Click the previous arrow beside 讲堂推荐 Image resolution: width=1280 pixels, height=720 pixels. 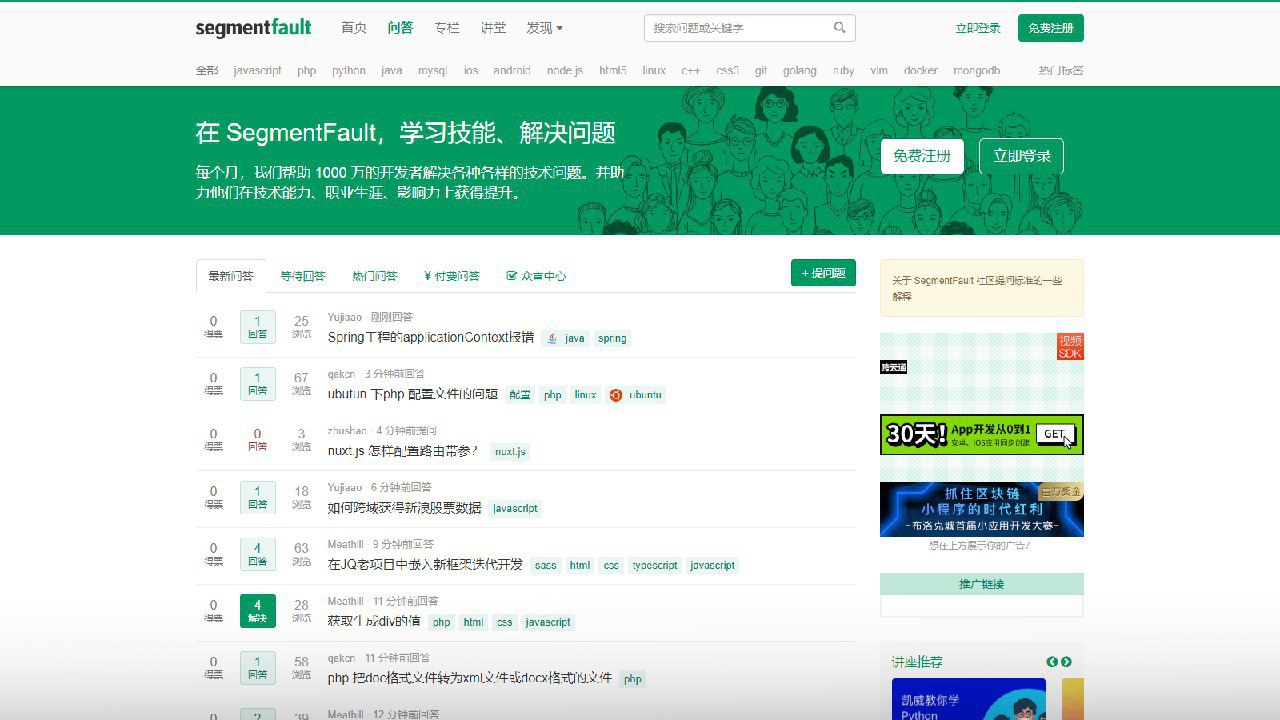coord(1052,662)
